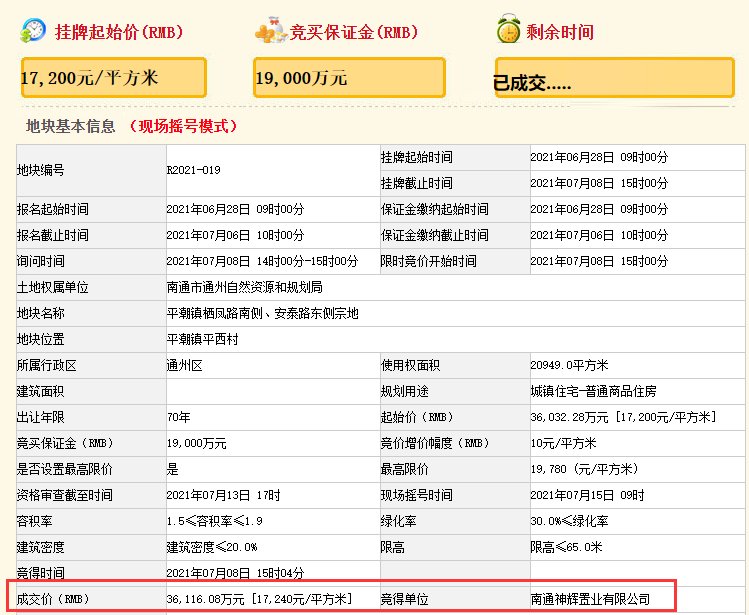Click the 现场摇号时间 value 2021年07月15日 09时
The height and width of the screenshot is (615, 749).
587,496
